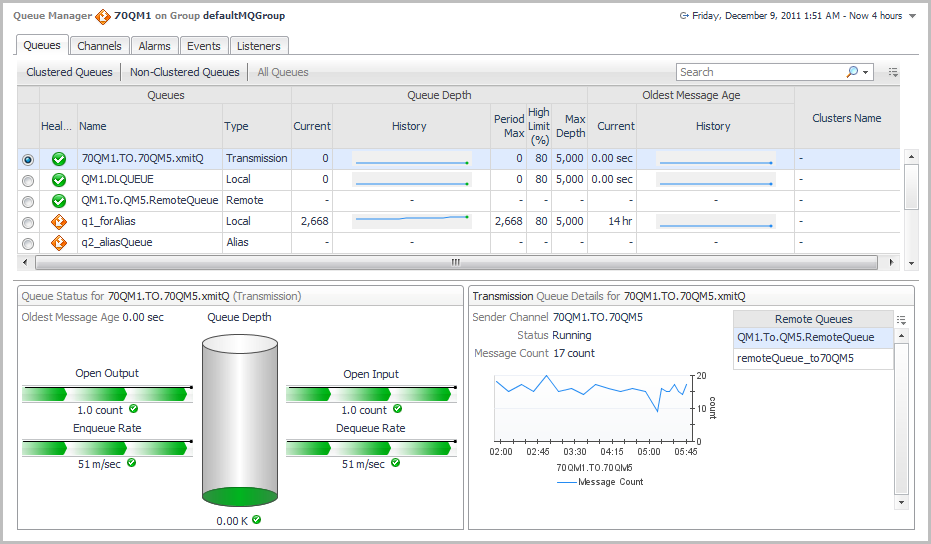The width and height of the screenshot is (931, 544).
Task: Select radio button for QM1.To.QM5.RemoteQueue row
Action: point(28,201)
